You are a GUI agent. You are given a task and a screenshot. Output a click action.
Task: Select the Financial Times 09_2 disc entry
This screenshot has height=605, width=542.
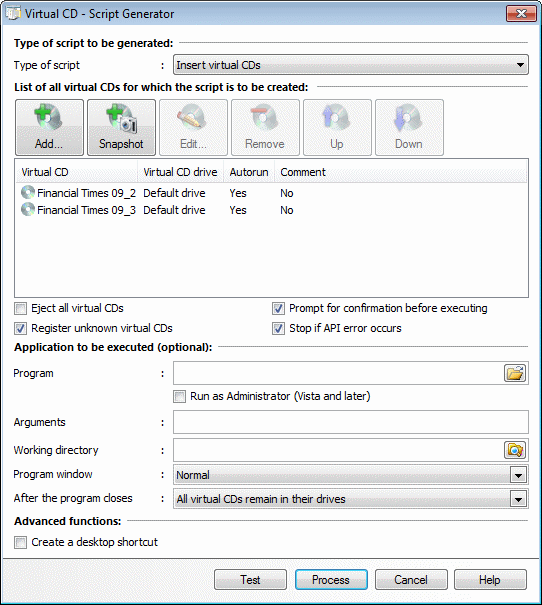pos(79,193)
